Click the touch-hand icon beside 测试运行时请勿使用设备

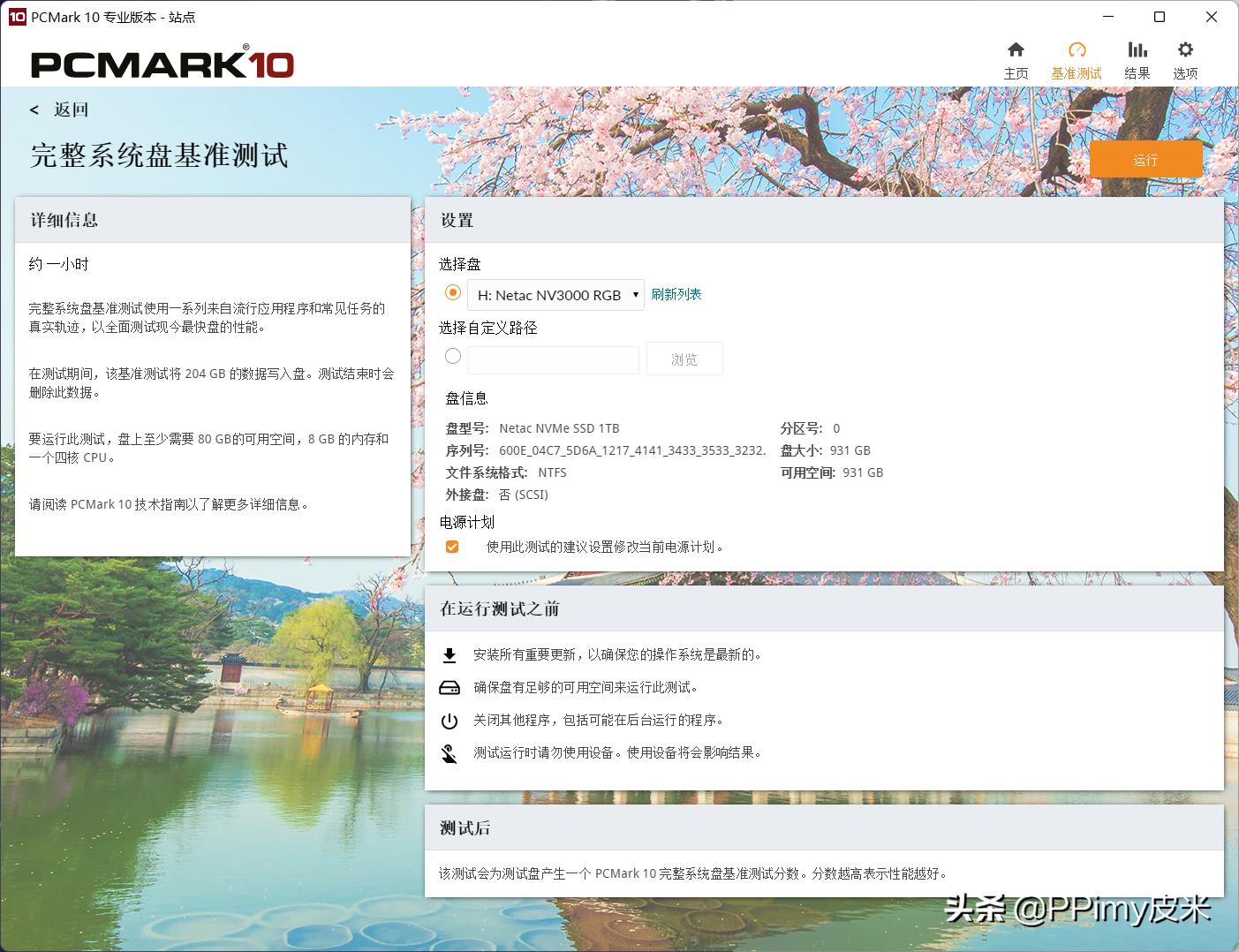point(450,752)
